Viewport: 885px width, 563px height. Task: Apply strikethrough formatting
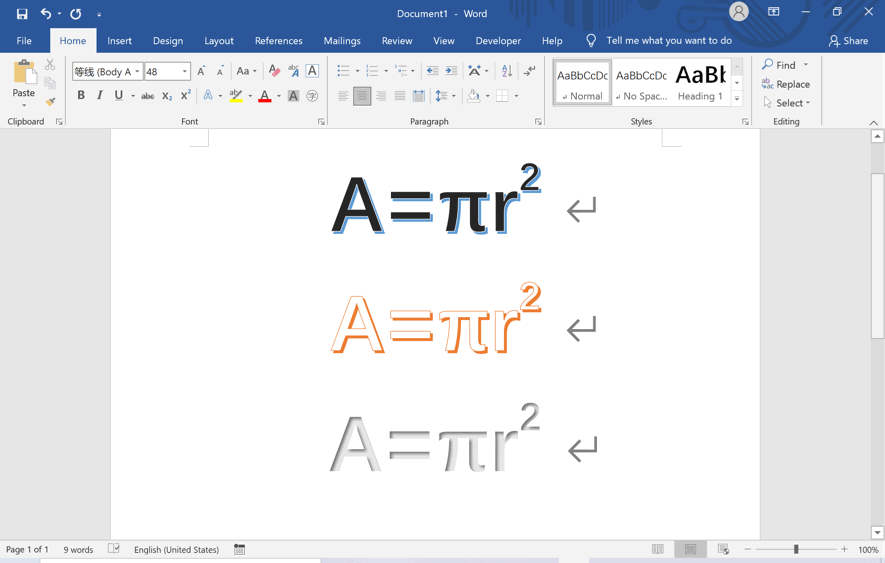[x=147, y=96]
